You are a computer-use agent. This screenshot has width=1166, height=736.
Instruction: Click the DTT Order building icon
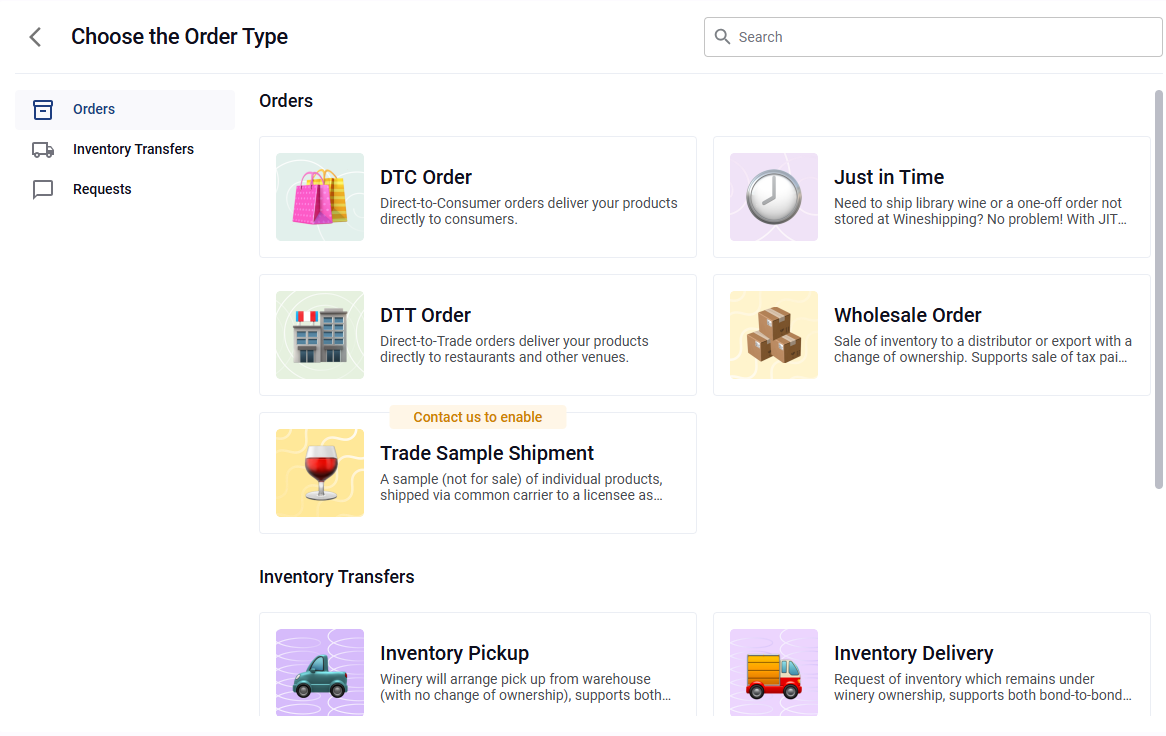[x=320, y=335]
